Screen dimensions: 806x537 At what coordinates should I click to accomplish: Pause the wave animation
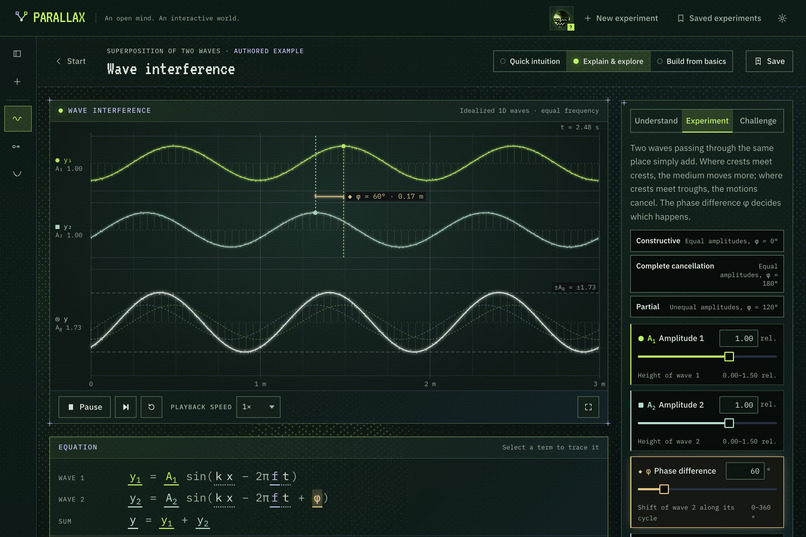click(x=84, y=407)
